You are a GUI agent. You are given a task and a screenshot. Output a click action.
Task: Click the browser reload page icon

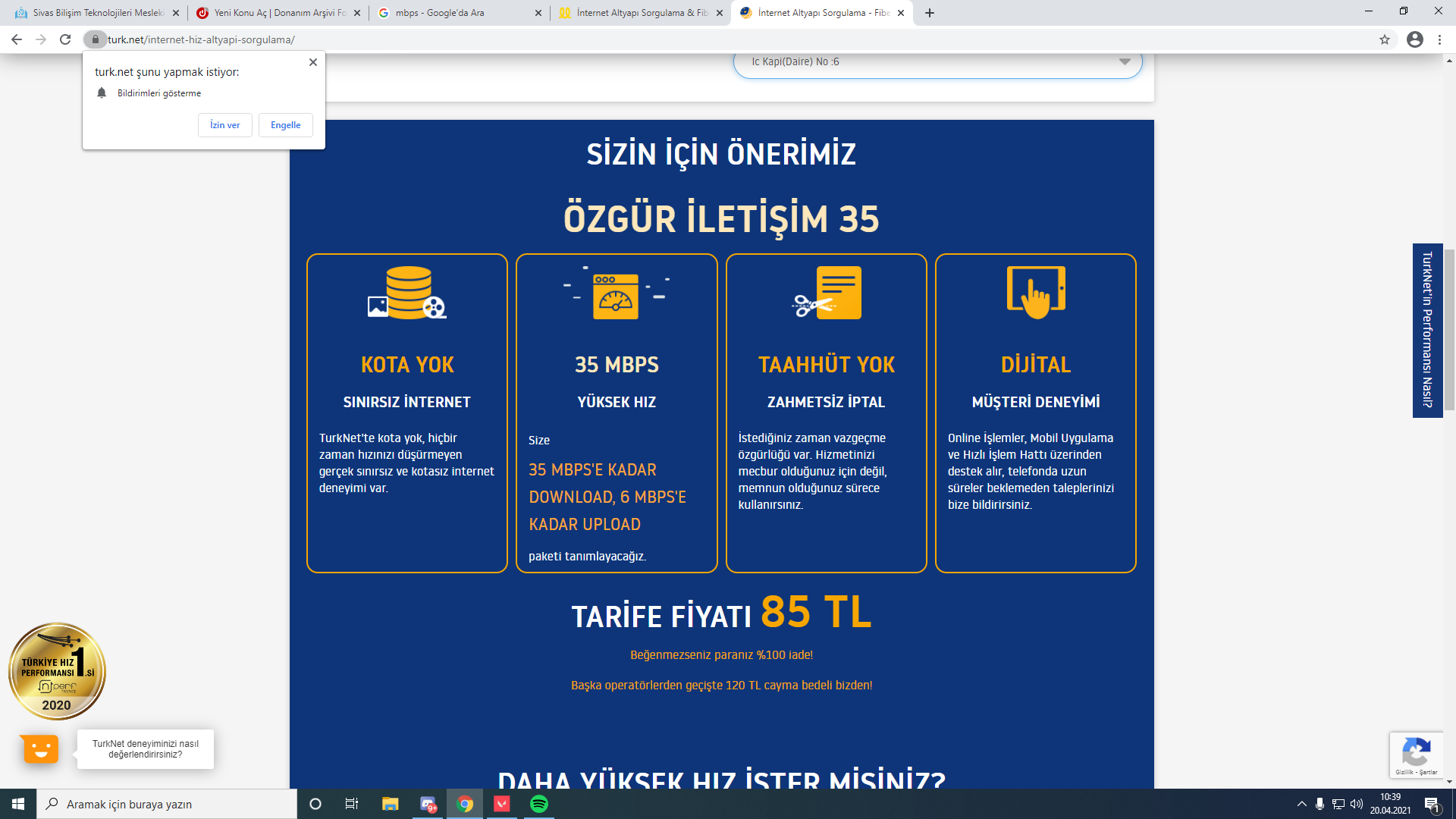click(65, 39)
